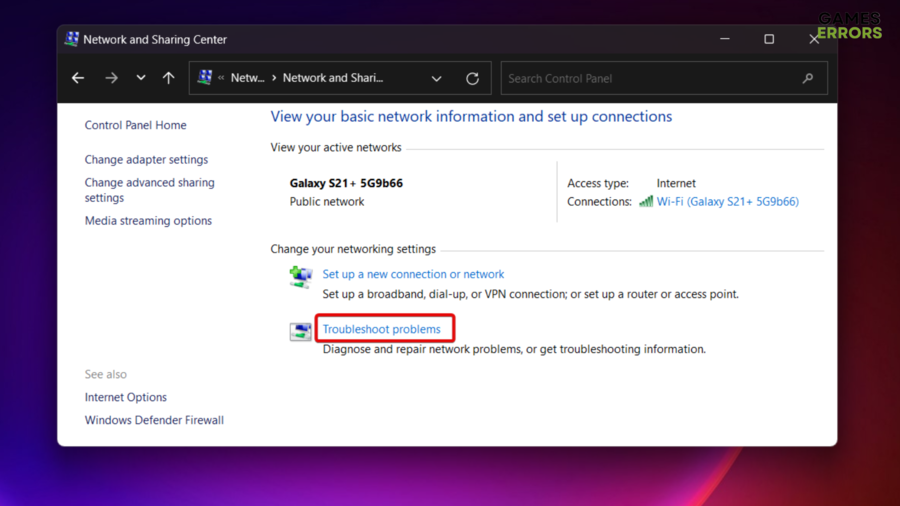Click the Forward navigation arrow
Viewport: 900px width, 506px height.
(111, 78)
